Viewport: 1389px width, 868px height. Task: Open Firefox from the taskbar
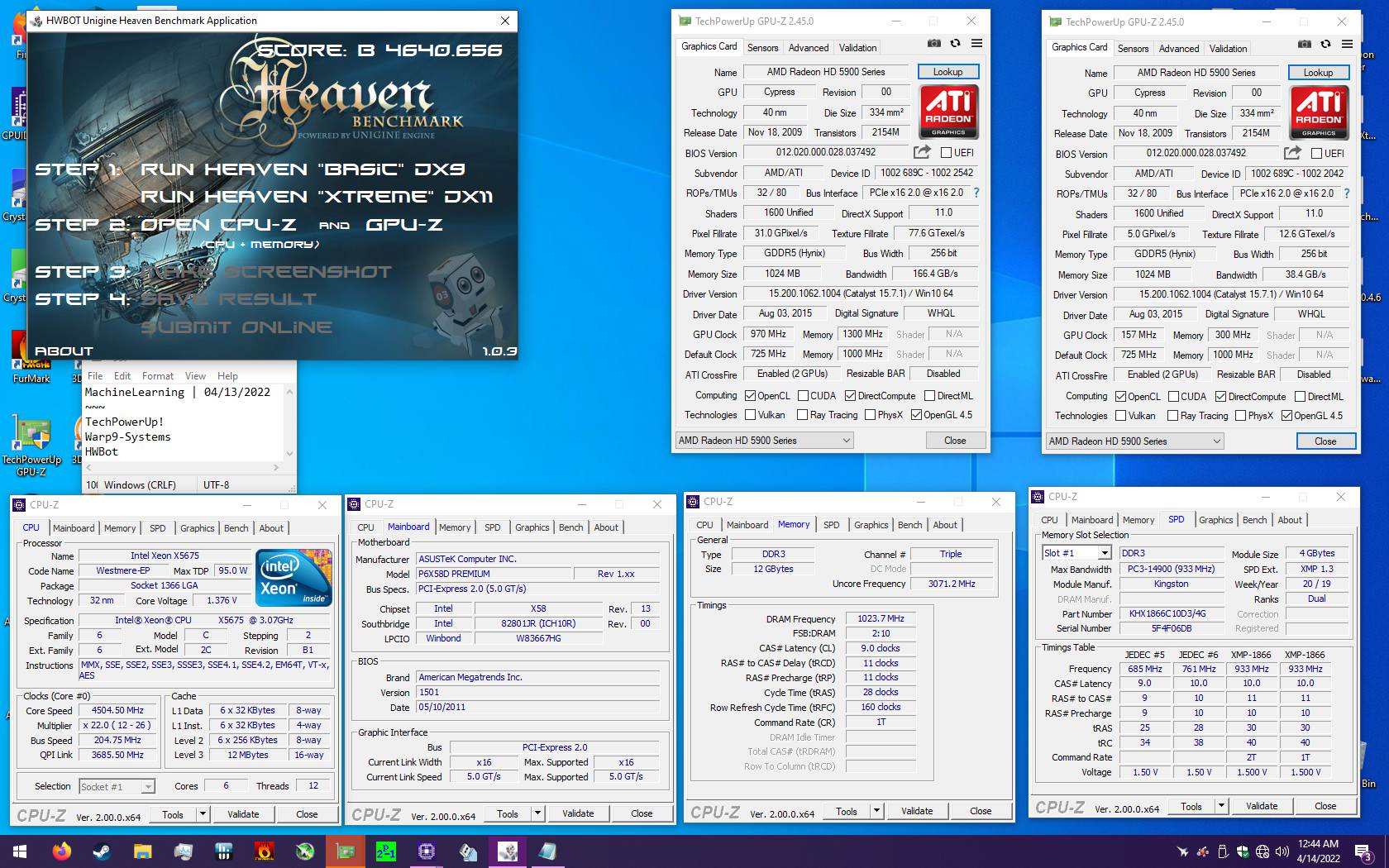coord(62,851)
